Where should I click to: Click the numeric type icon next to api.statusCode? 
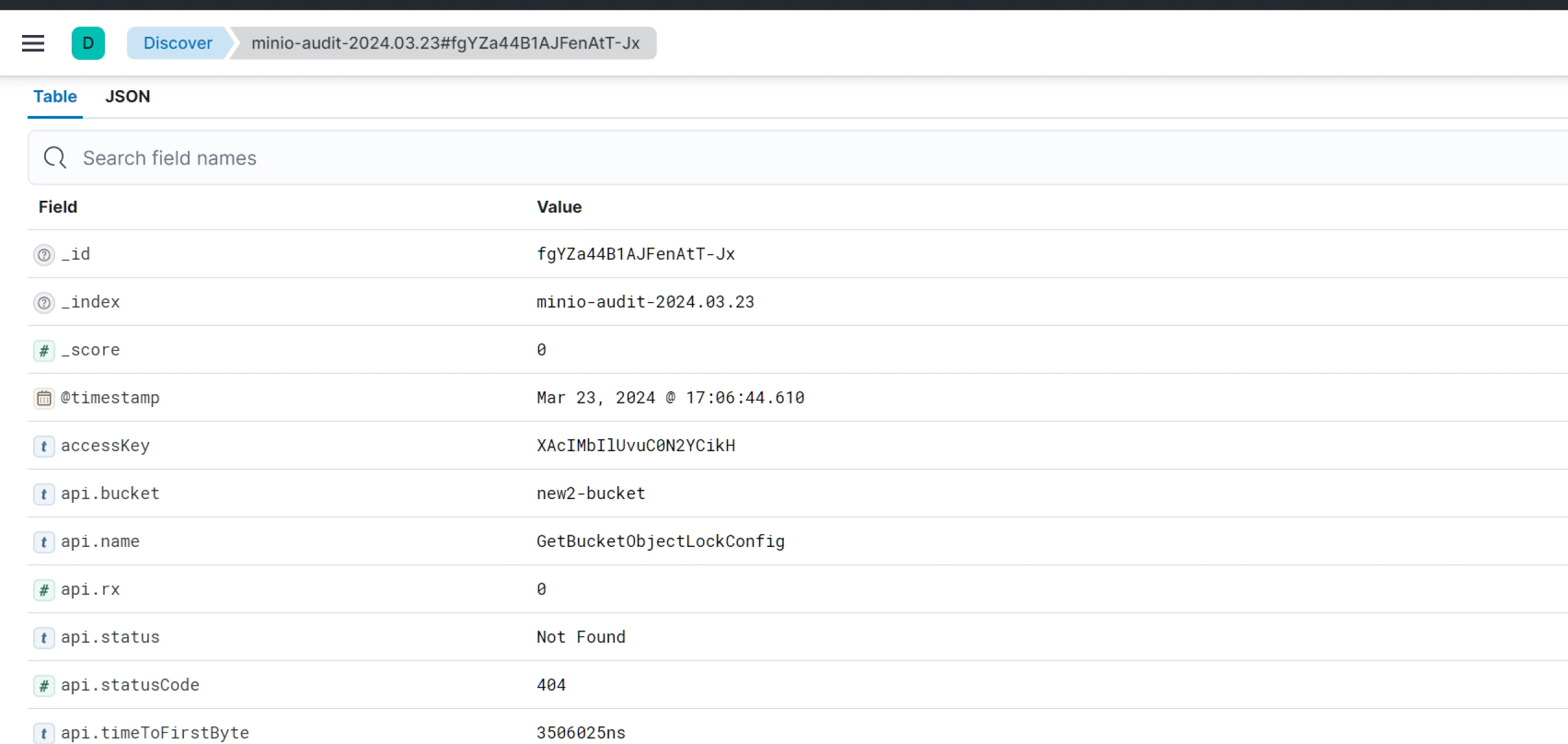coord(43,685)
